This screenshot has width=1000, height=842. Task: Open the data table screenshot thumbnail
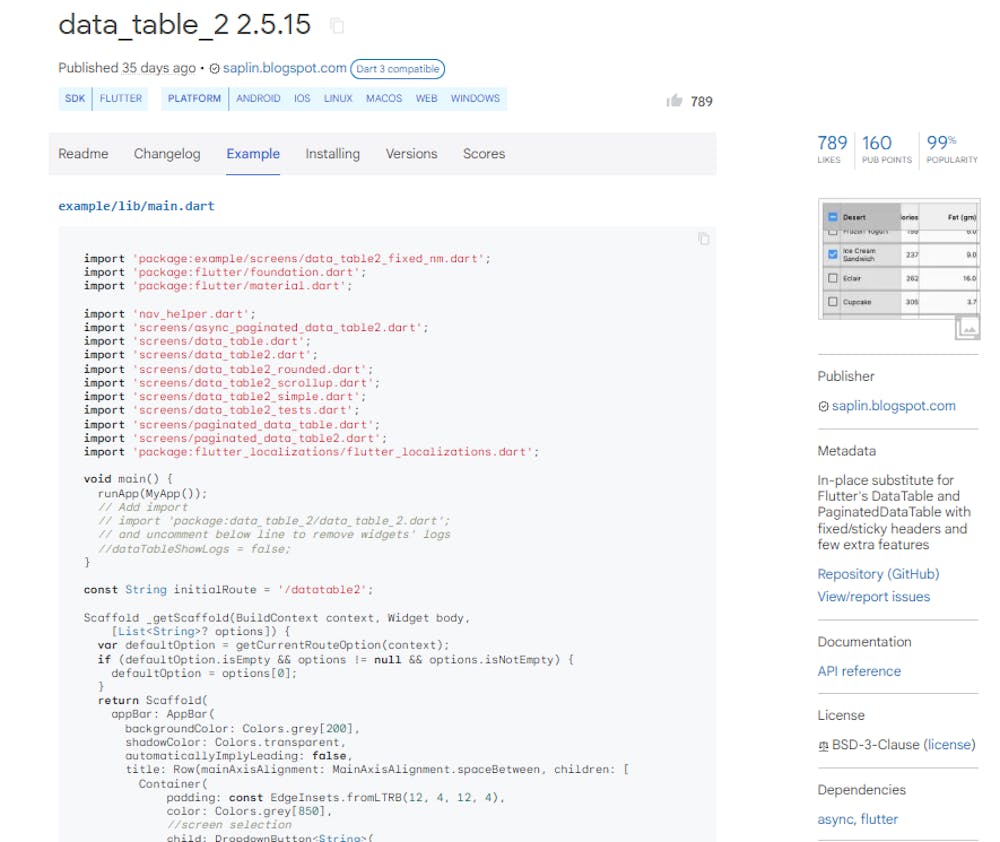click(x=899, y=258)
